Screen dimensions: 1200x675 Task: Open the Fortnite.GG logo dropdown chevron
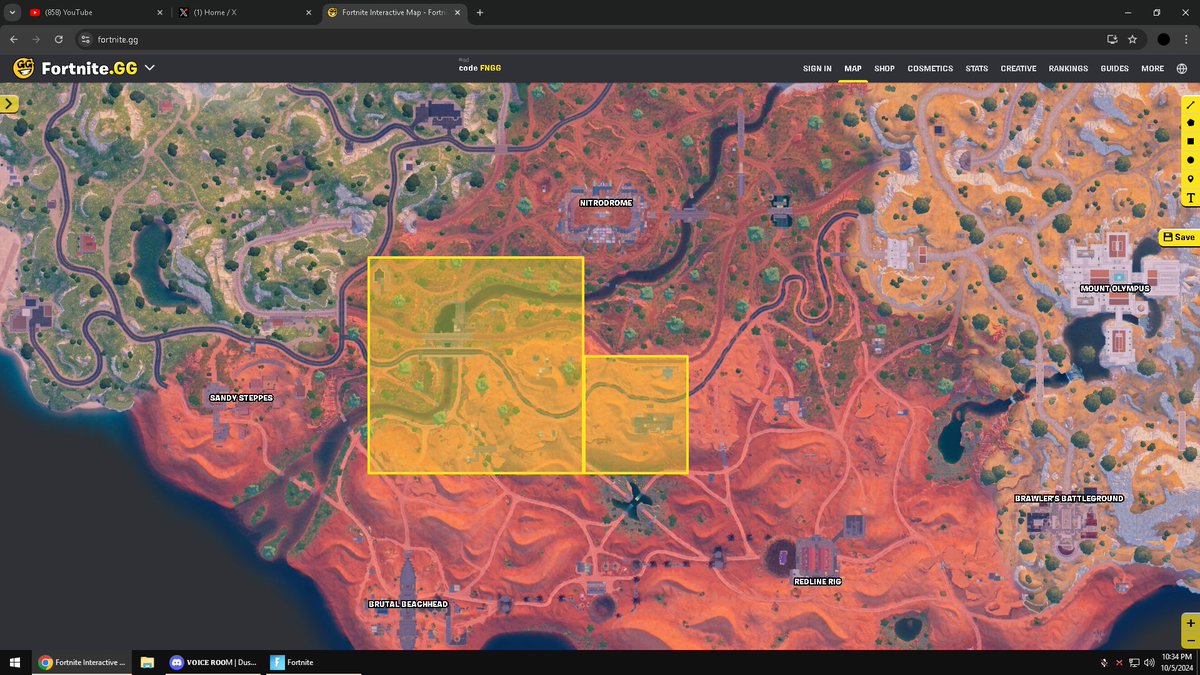[150, 68]
